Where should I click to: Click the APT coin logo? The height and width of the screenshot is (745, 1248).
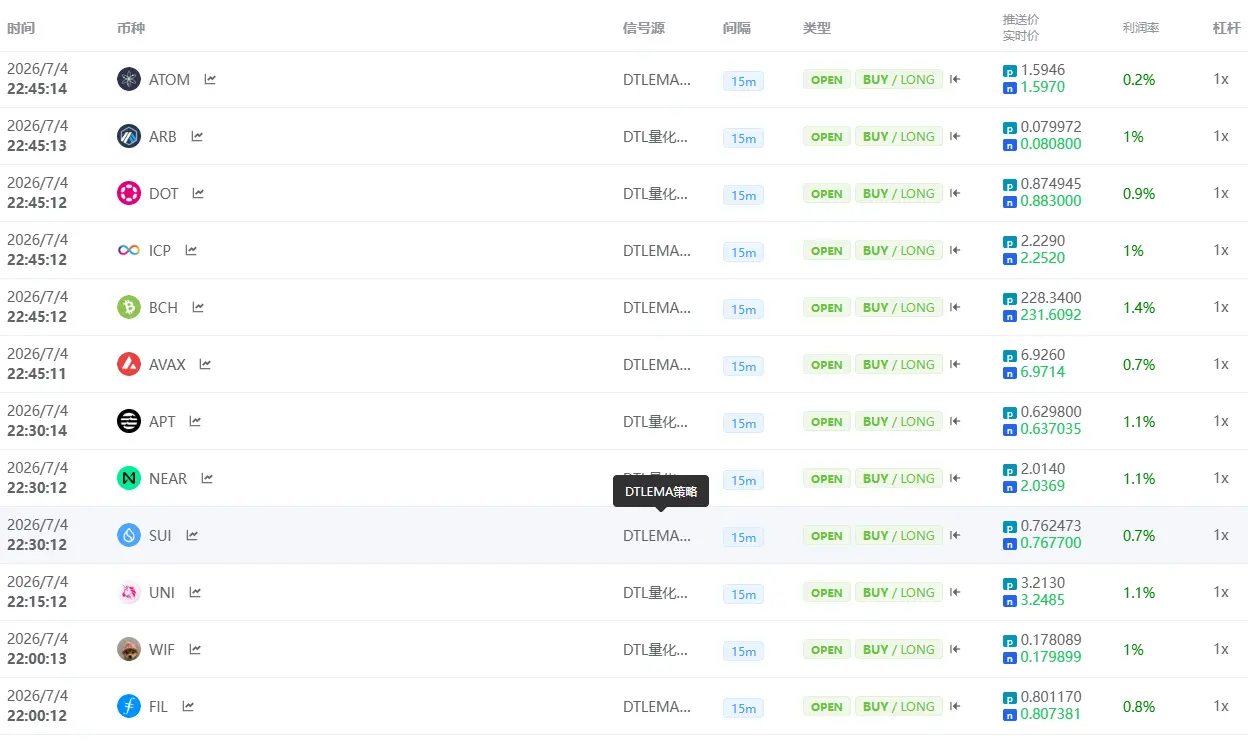coord(129,421)
